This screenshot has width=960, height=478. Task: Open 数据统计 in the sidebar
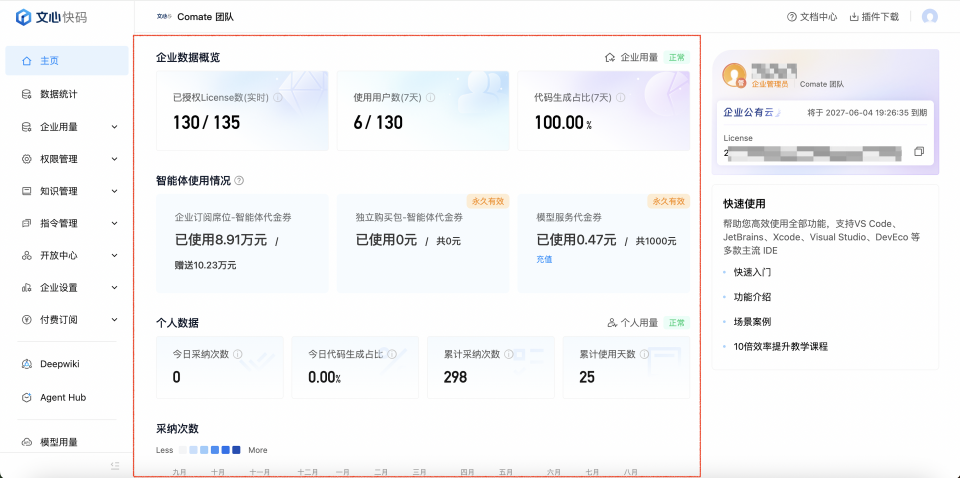(x=67, y=94)
